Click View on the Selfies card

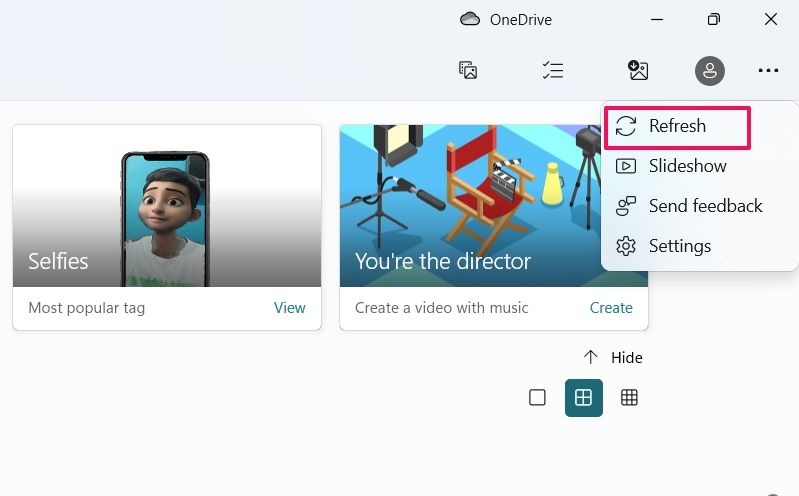pos(289,308)
